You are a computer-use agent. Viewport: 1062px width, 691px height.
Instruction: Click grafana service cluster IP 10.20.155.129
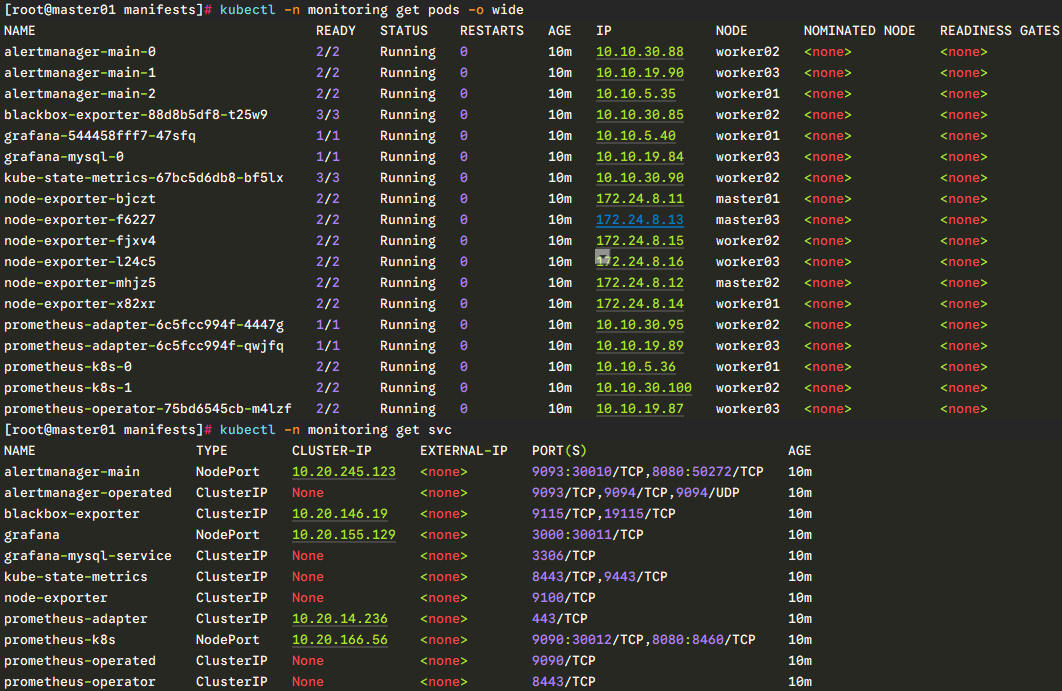pyautogui.click(x=343, y=535)
